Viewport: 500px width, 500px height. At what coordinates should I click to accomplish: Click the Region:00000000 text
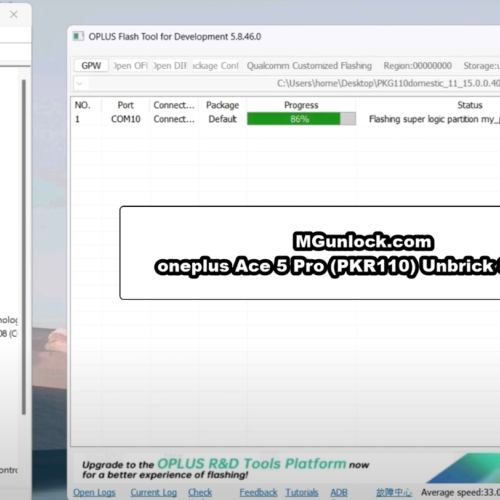pyautogui.click(x=417, y=66)
